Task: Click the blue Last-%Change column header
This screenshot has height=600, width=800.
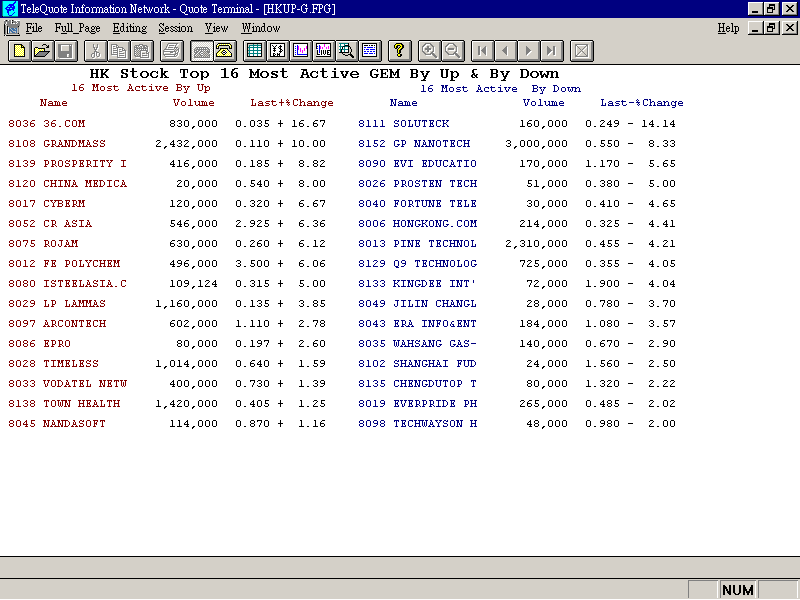Action: pyautogui.click(x=642, y=103)
